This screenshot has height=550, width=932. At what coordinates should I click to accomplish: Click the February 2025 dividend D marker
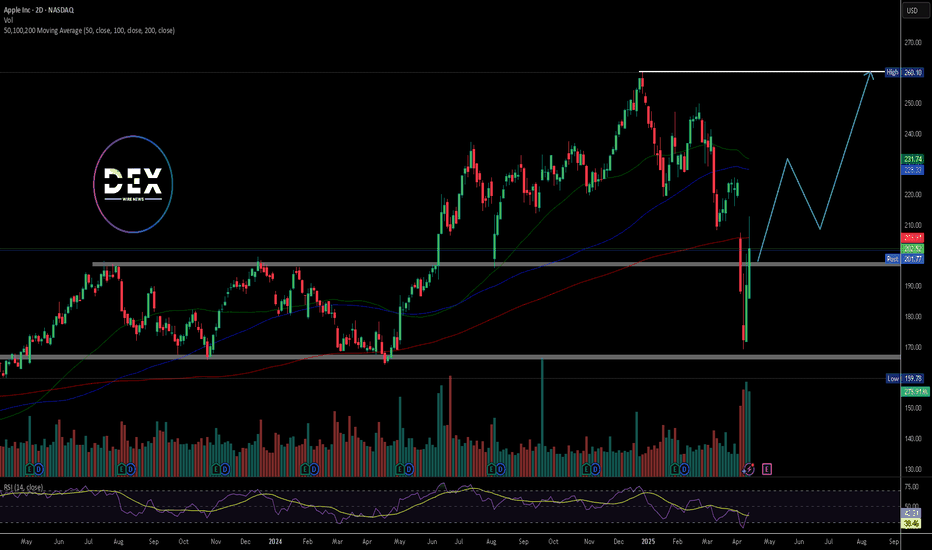point(684,469)
